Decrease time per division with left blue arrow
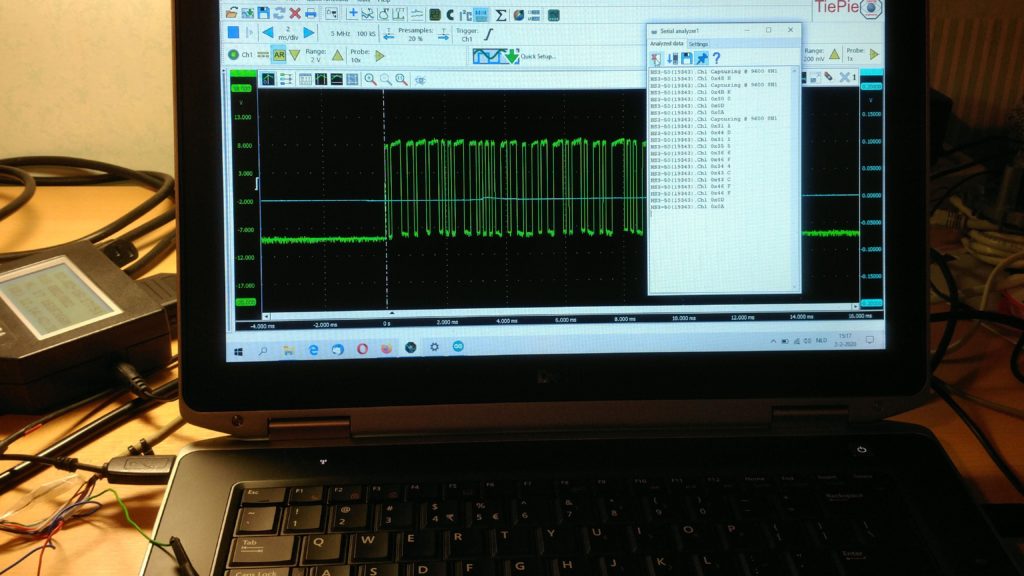Image resolution: width=1024 pixels, height=576 pixels. tap(268, 32)
